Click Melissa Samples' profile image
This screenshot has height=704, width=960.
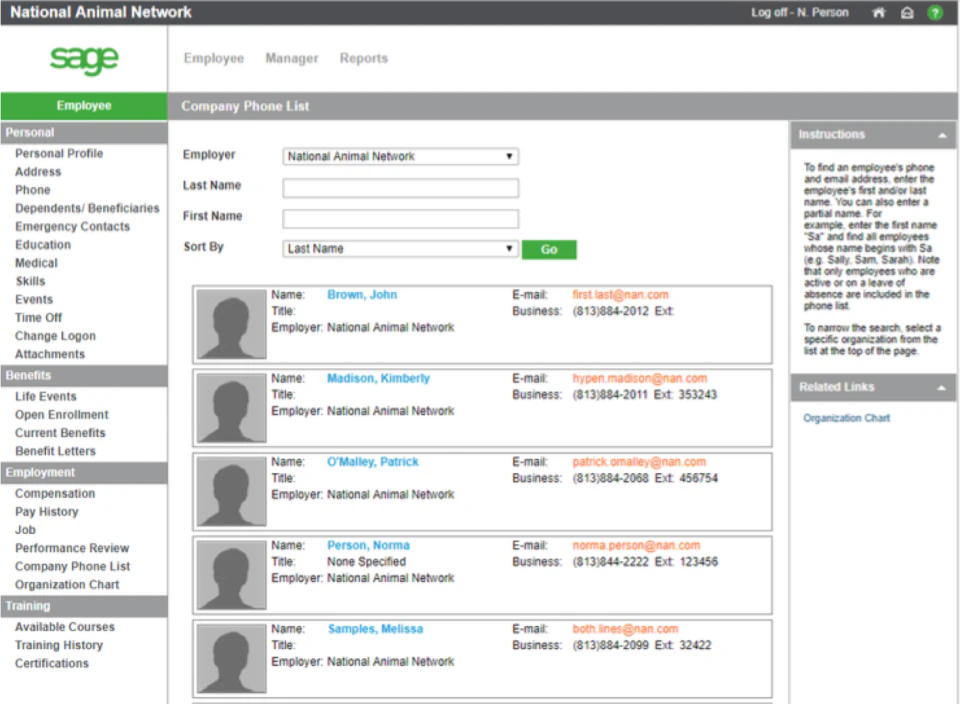[x=230, y=657]
